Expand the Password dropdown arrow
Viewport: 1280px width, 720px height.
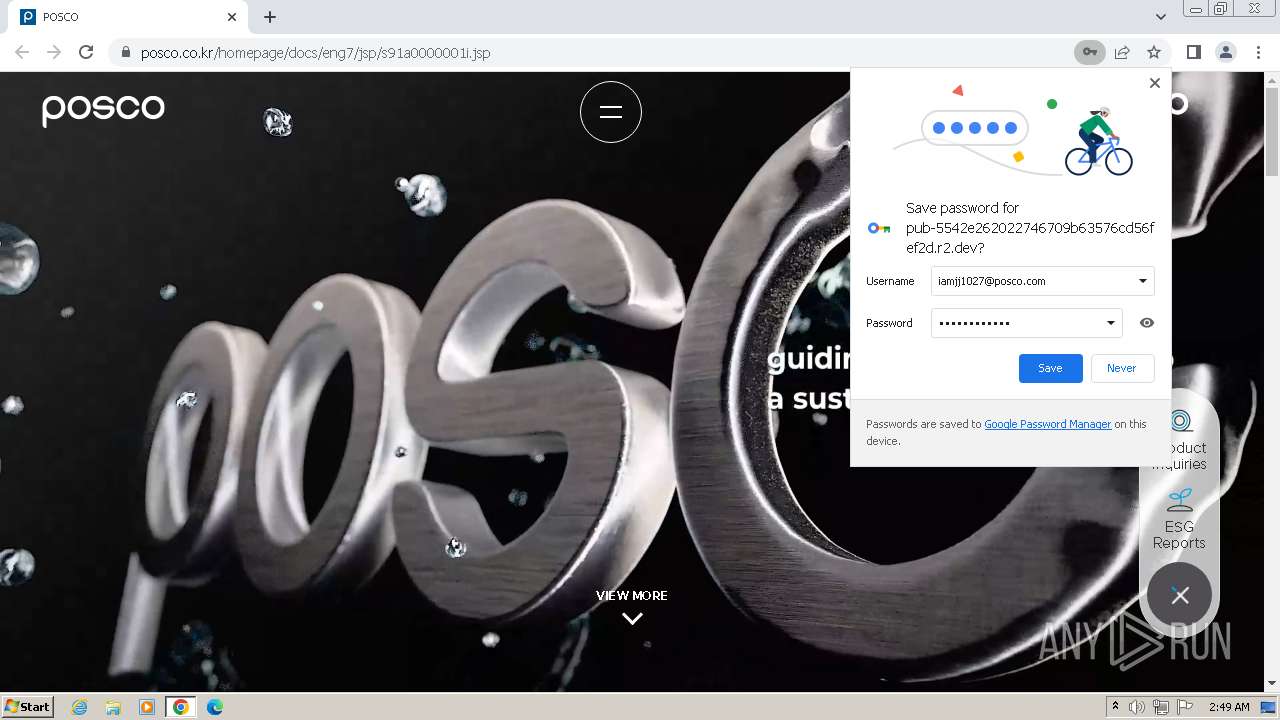[x=1110, y=323]
